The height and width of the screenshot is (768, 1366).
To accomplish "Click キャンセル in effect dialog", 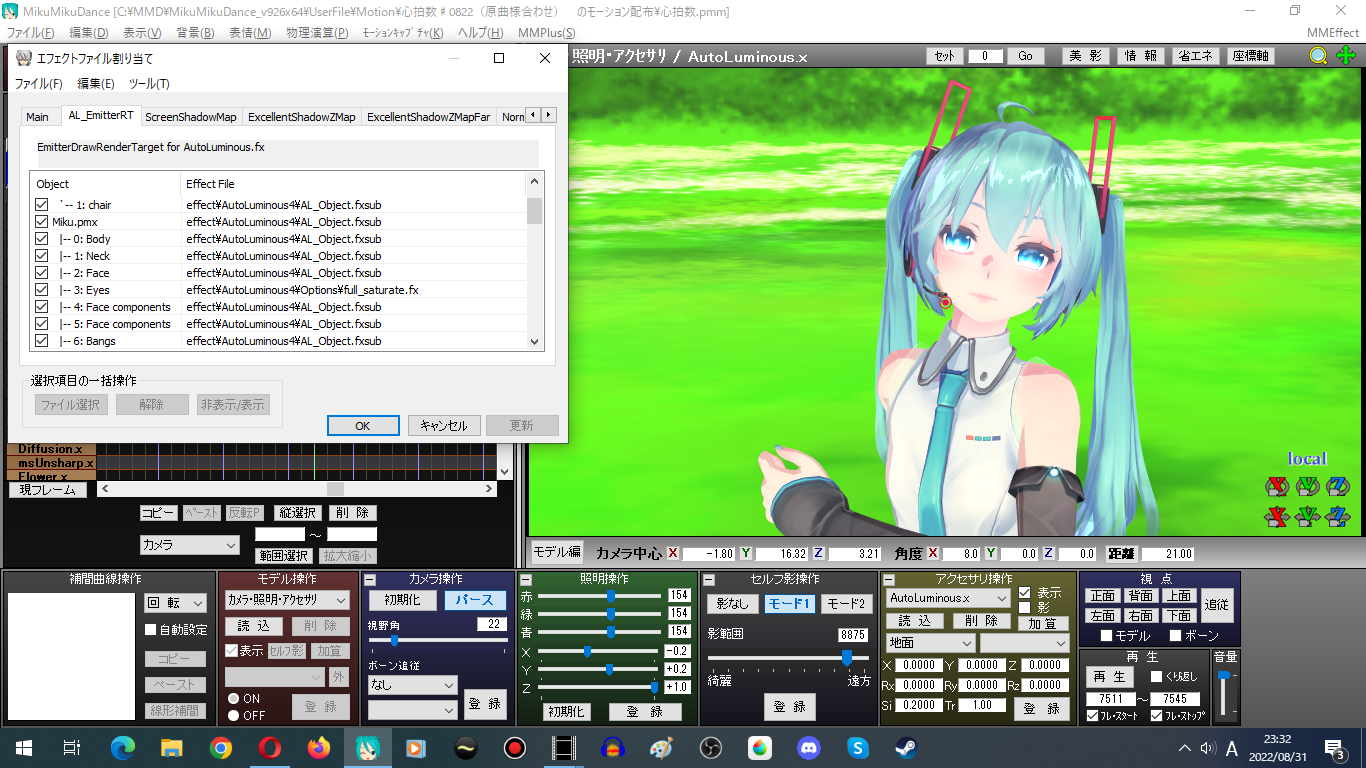I will pos(444,426).
